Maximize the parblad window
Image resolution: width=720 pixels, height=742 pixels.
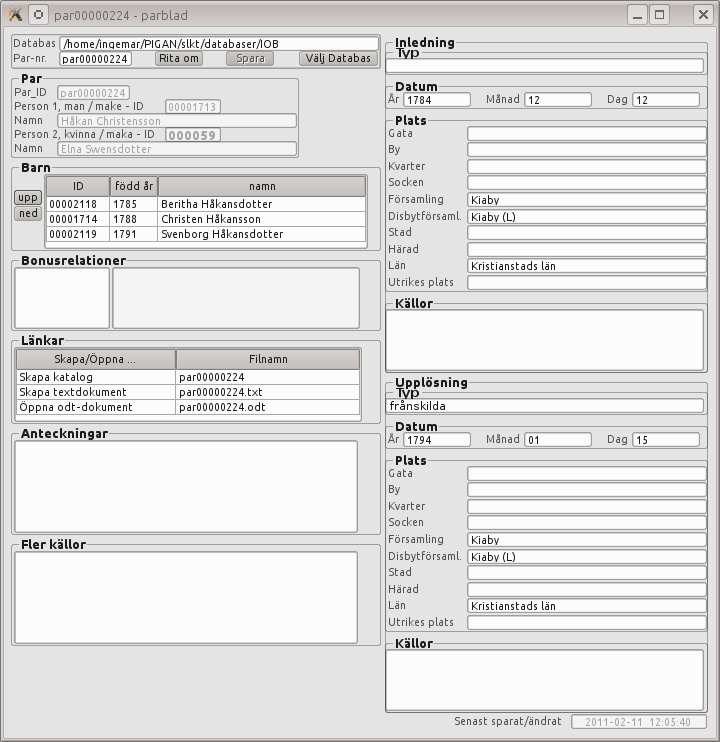coord(660,14)
